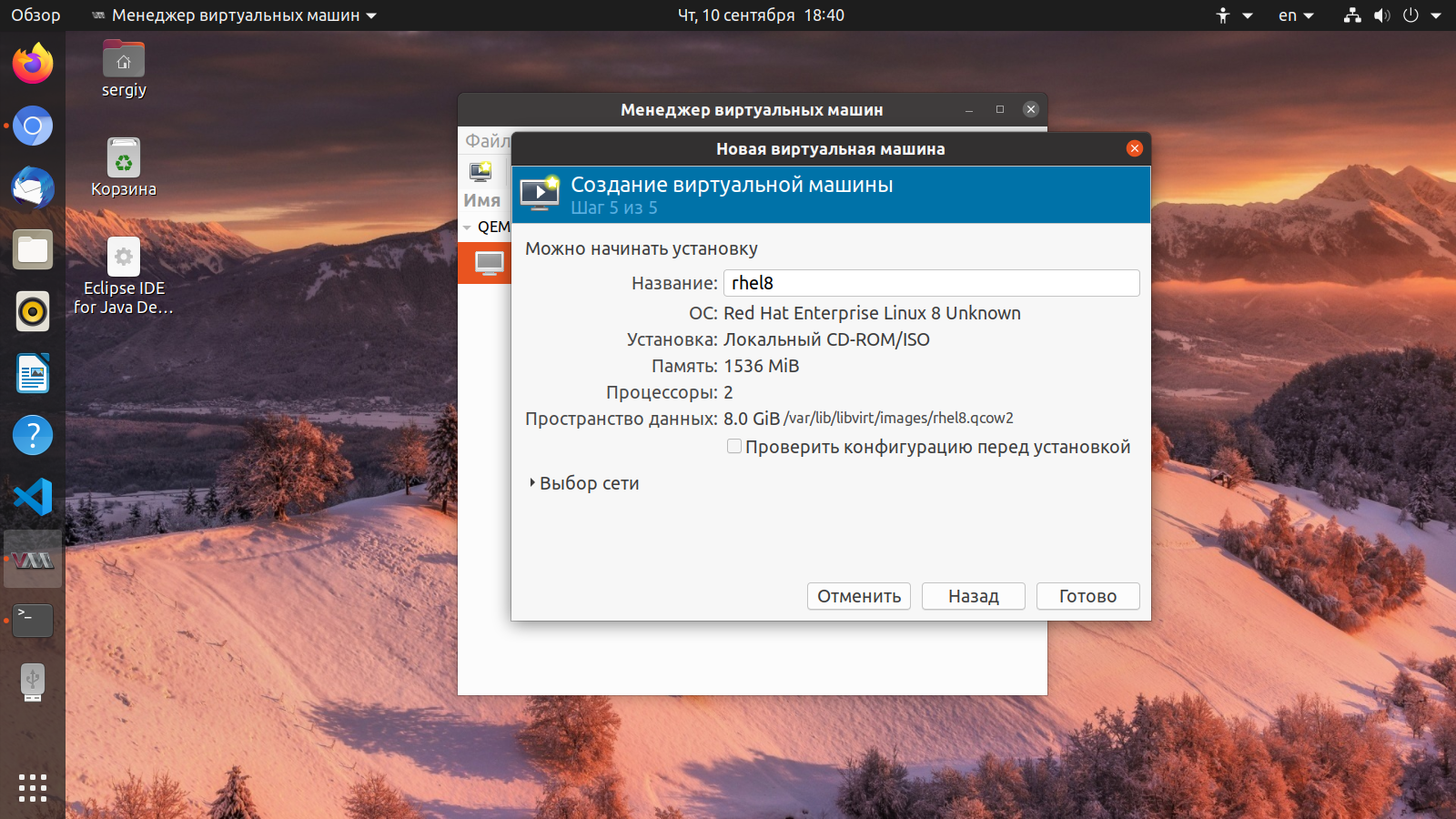This screenshot has width=1456, height=819.
Task: Open the Файл menu
Action: [488, 140]
